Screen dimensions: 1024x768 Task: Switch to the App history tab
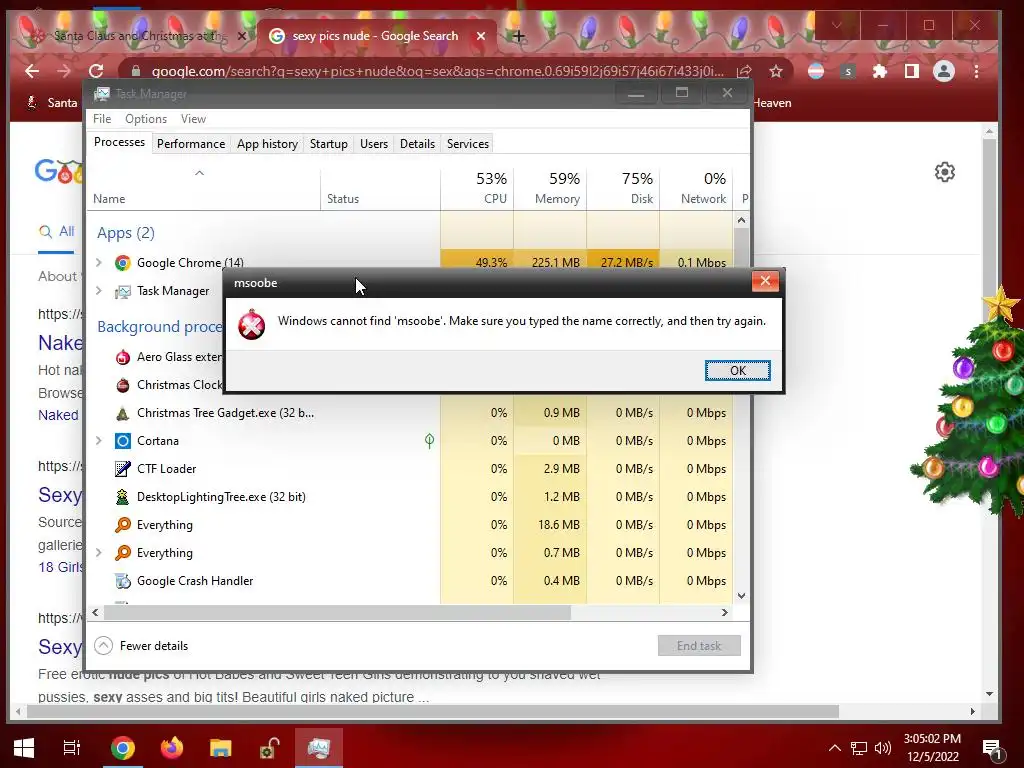[x=267, y=144]
